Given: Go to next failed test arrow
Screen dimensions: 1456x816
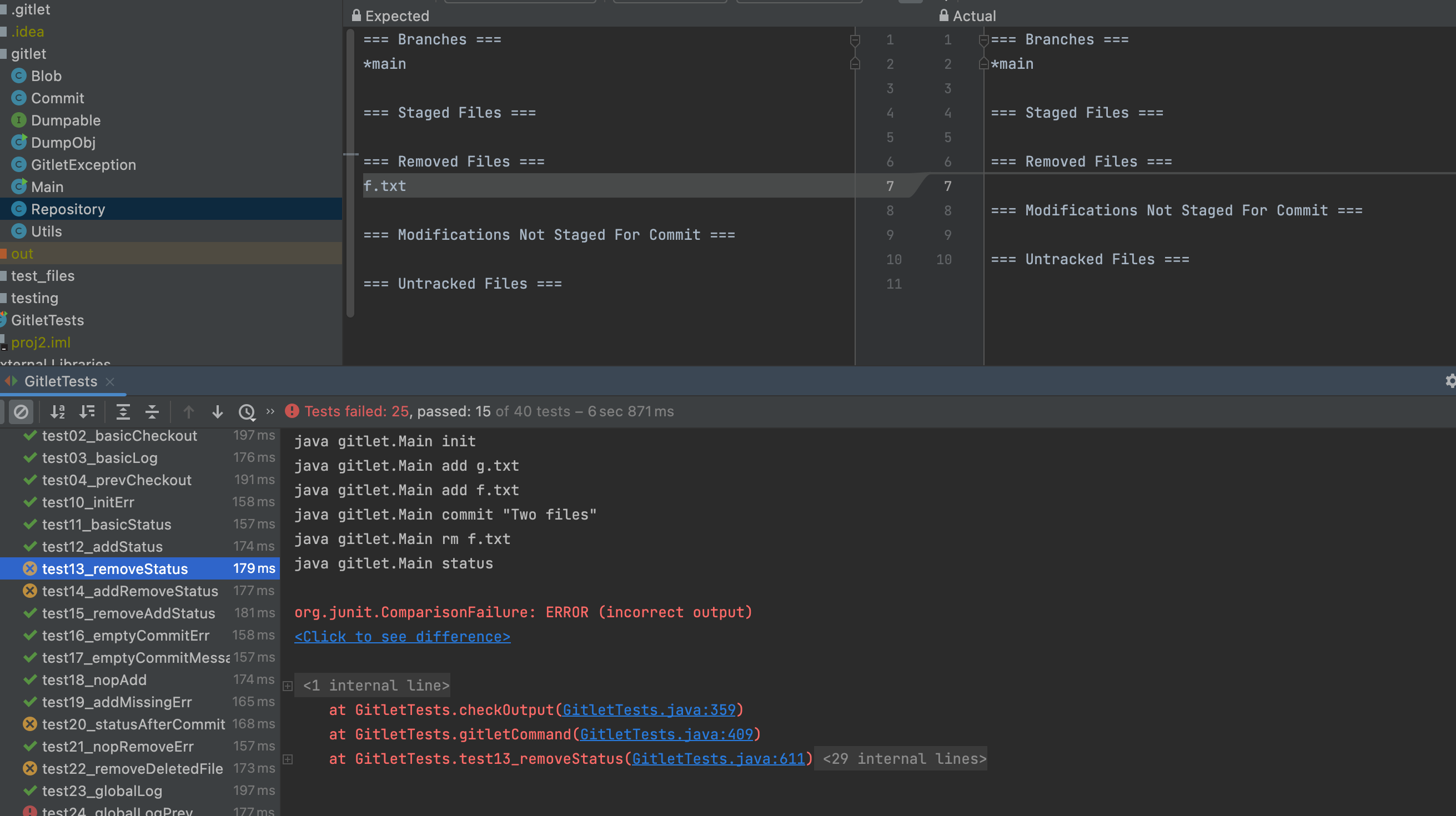Looking at the screenshot, I should pos(218,411).
